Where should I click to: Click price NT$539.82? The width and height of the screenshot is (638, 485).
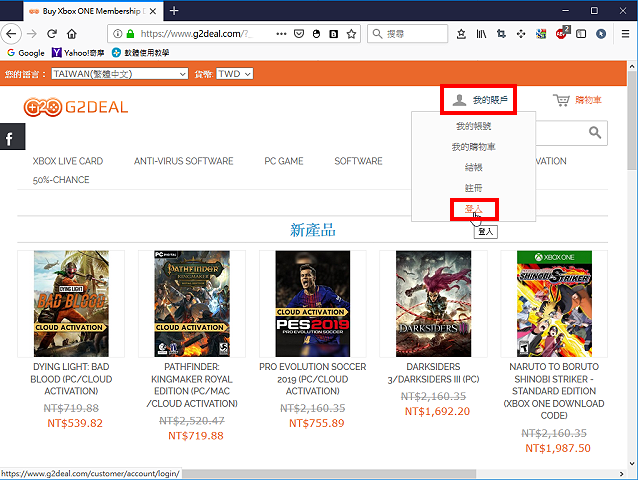click(x=75, y=423)
